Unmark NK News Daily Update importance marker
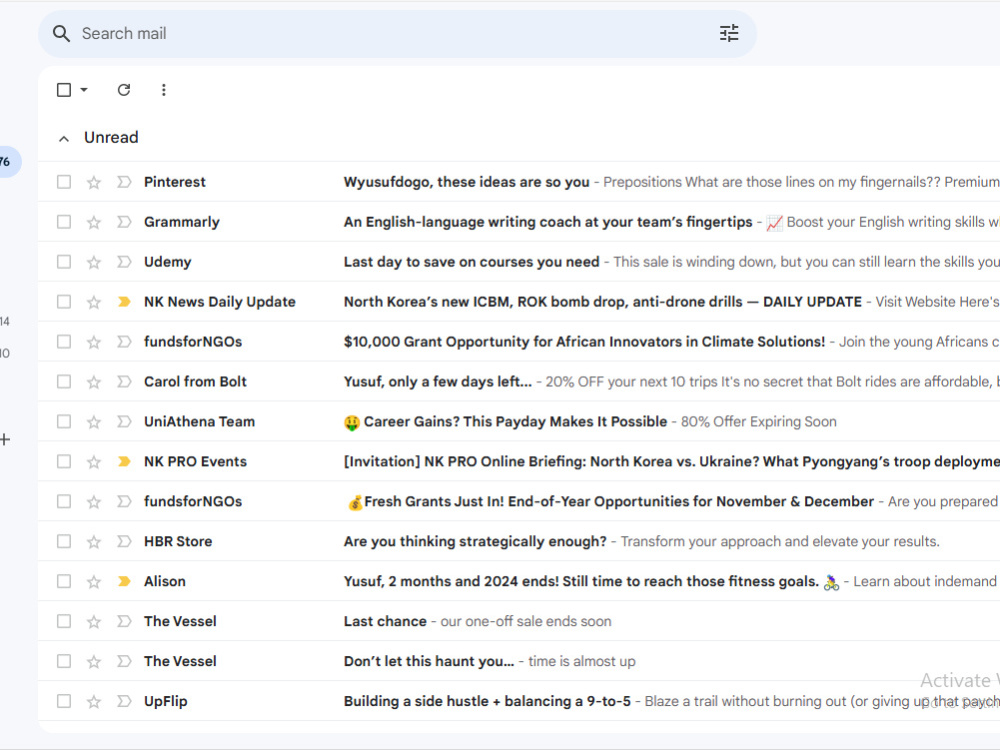The width and height of the screenshot is (1000, 750). tap(124, 302)
